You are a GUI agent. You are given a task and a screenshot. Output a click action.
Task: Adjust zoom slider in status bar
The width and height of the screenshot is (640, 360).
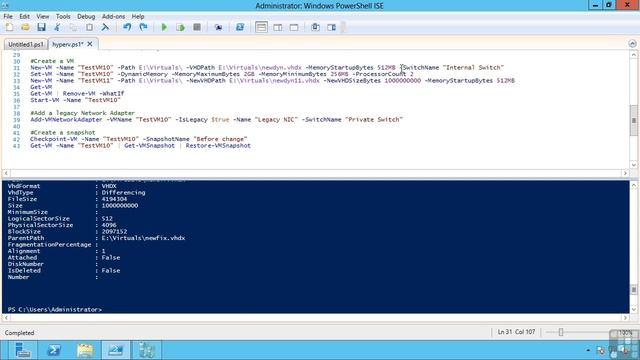click(x=561, y=332)
